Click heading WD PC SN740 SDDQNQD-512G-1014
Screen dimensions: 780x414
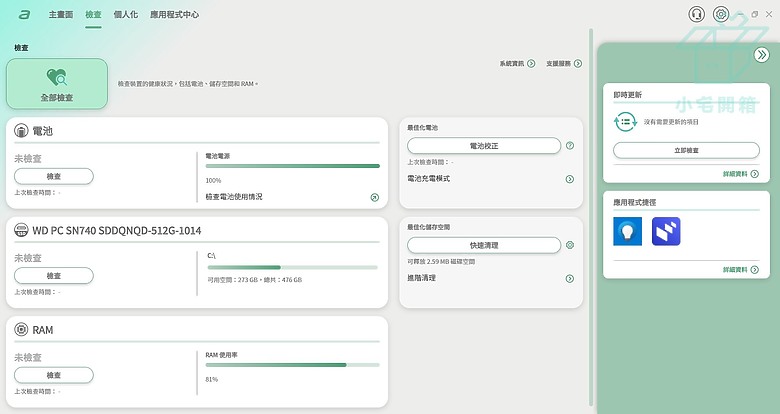pyautogui.click(x=117, y=230)
